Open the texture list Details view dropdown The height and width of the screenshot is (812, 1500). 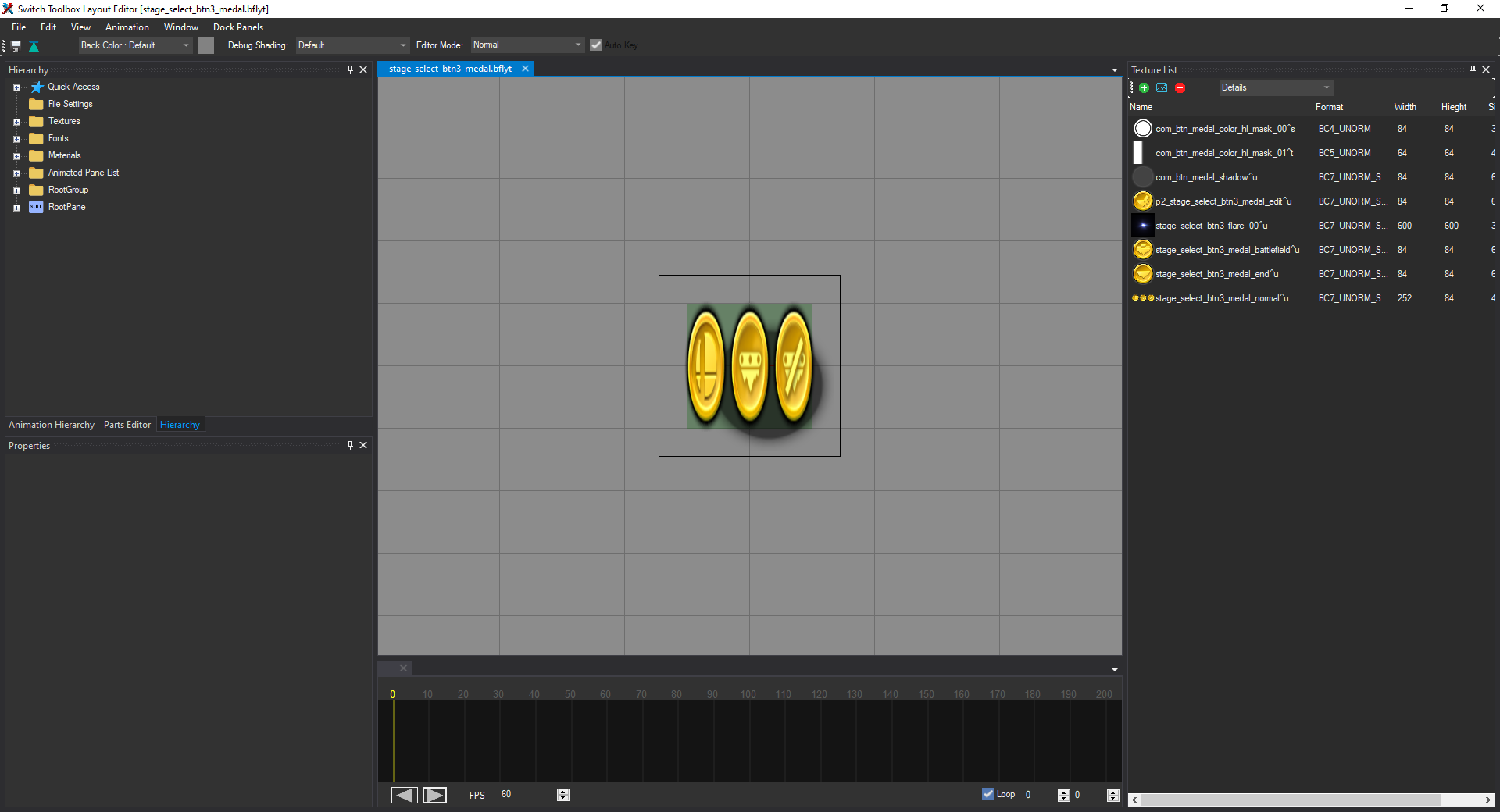point(1276,87)
